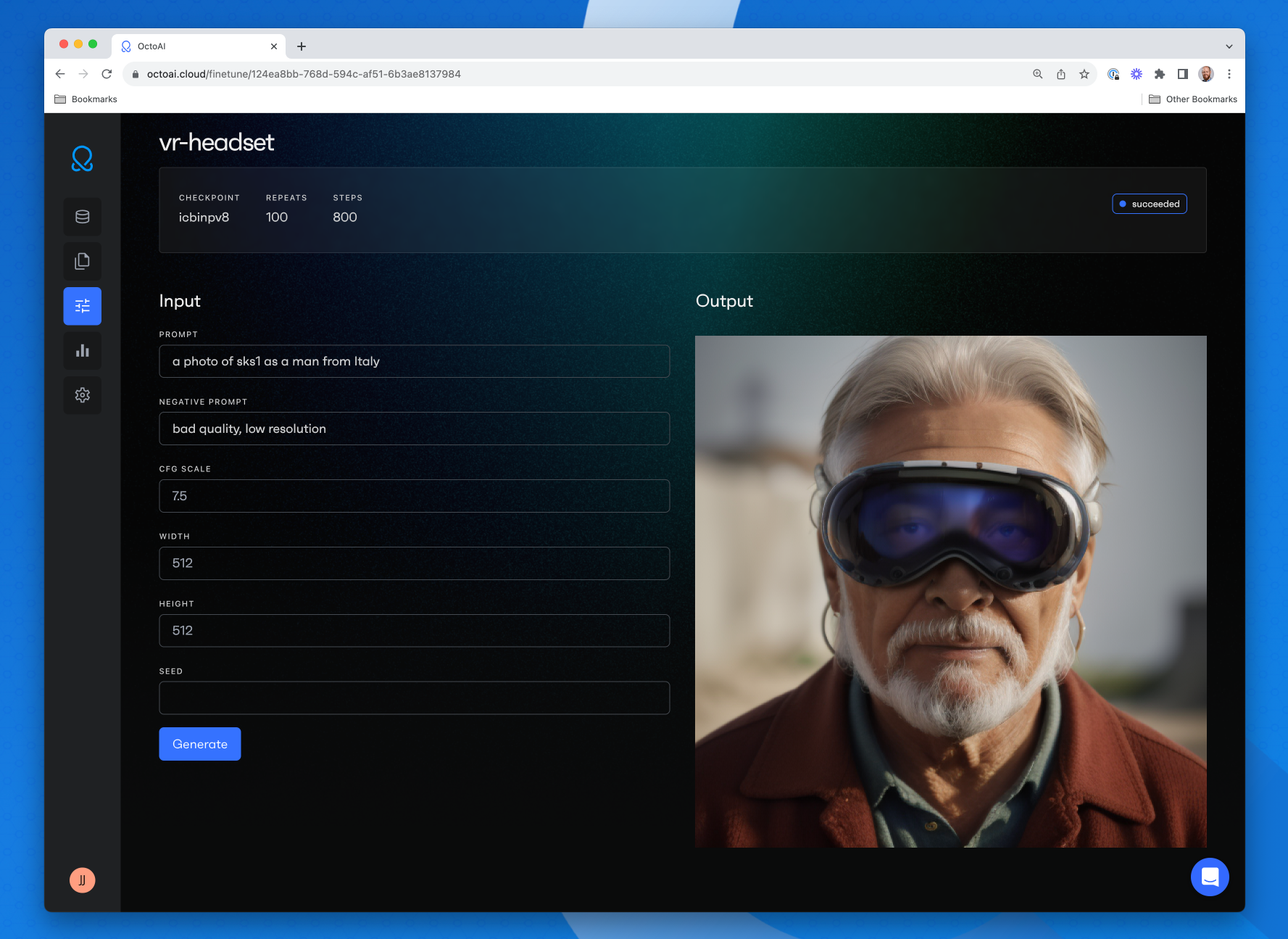Open Chrome extensions puzzle icon
Viewport: 1288px width, 939px height.
point(1159,74)
